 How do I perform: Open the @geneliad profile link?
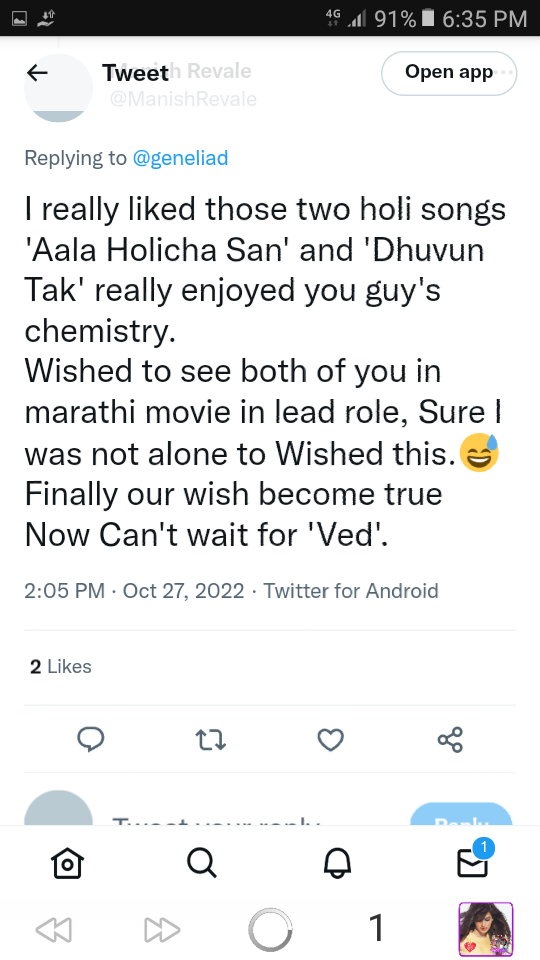[181, 158]
